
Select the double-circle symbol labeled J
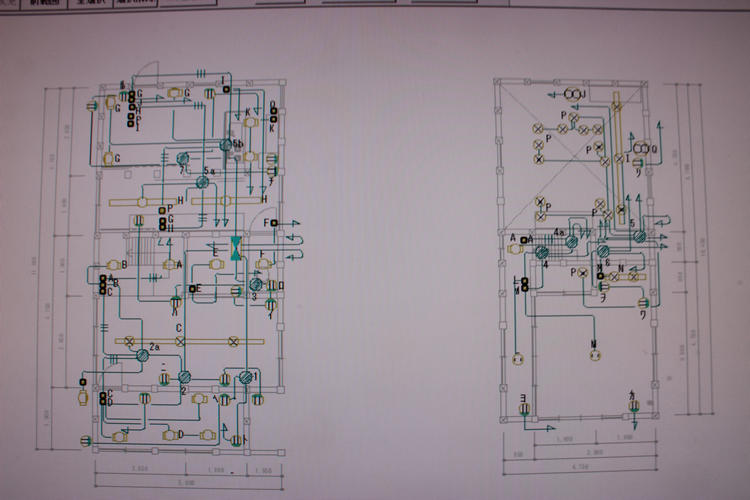click(573, 93)
